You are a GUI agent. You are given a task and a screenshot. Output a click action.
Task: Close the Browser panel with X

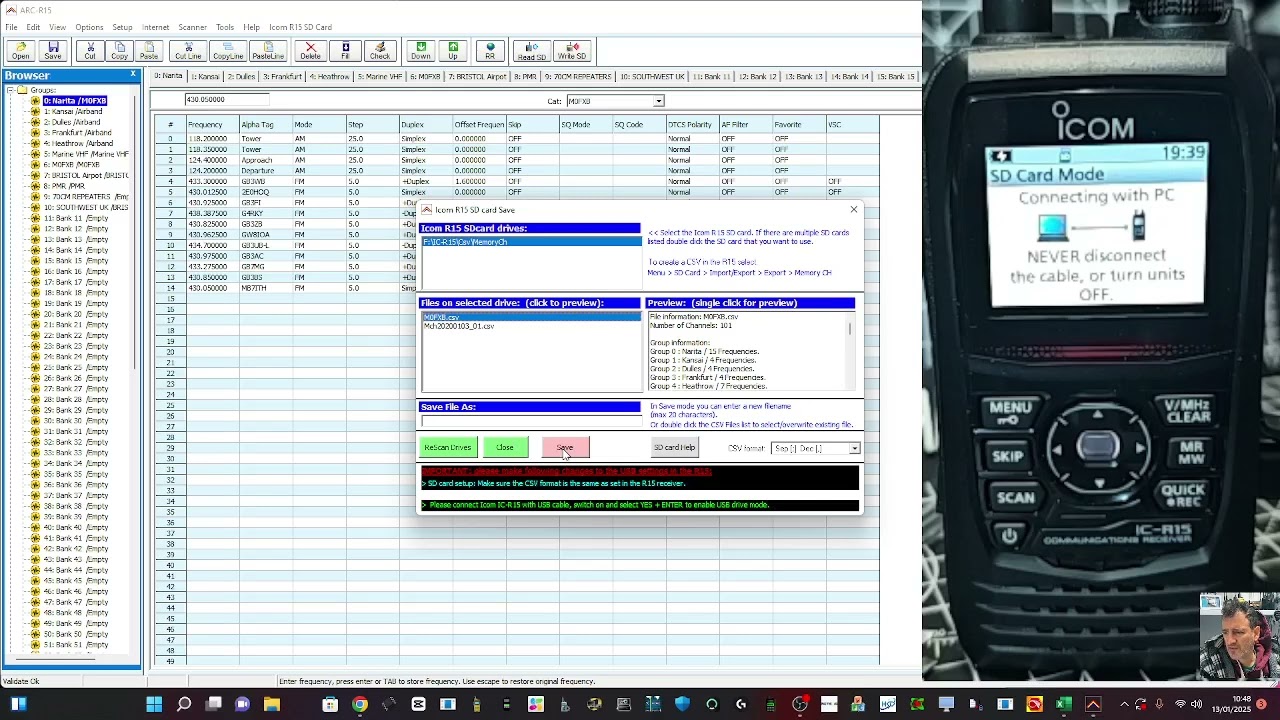(x=133, y=75)
